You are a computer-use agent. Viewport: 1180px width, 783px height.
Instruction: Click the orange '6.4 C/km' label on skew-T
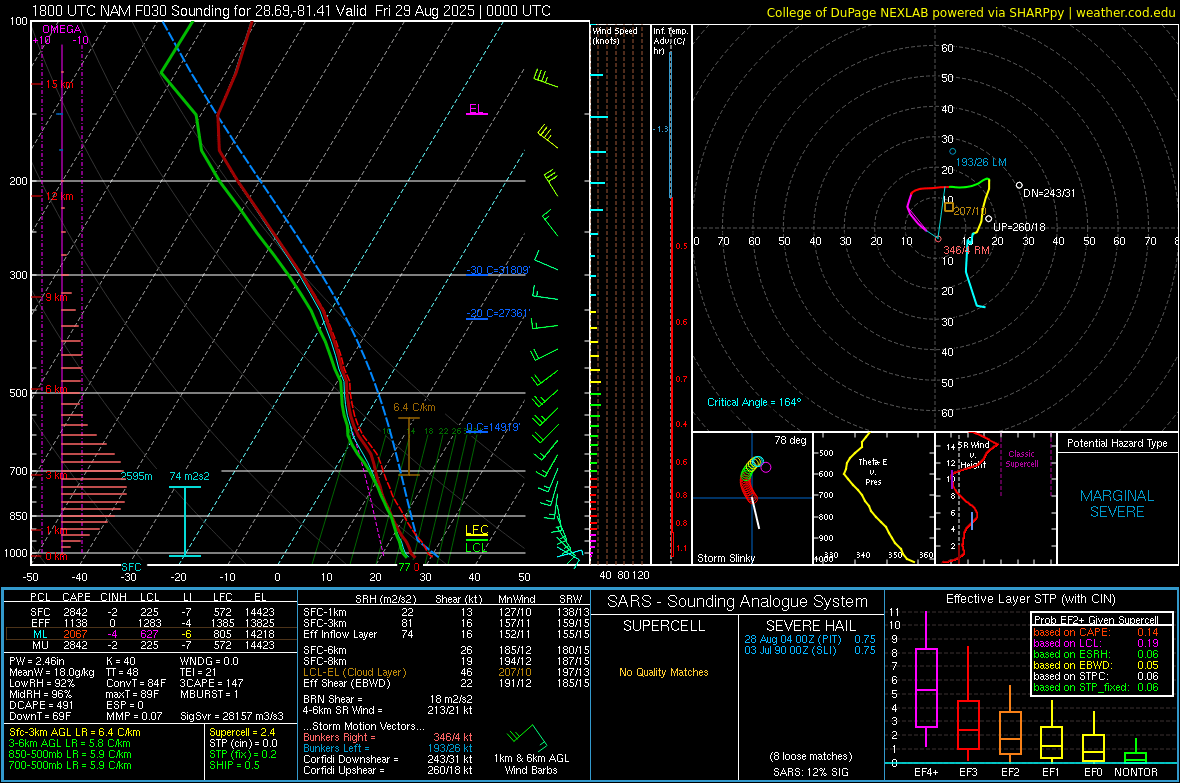tap(414, 407)
